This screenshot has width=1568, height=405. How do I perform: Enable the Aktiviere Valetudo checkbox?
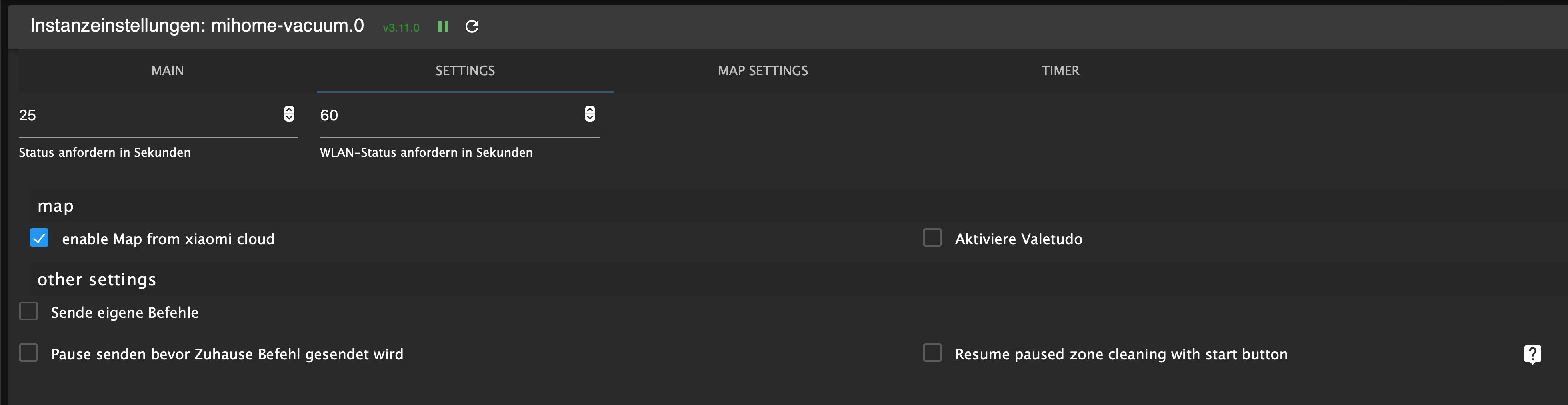932,238
